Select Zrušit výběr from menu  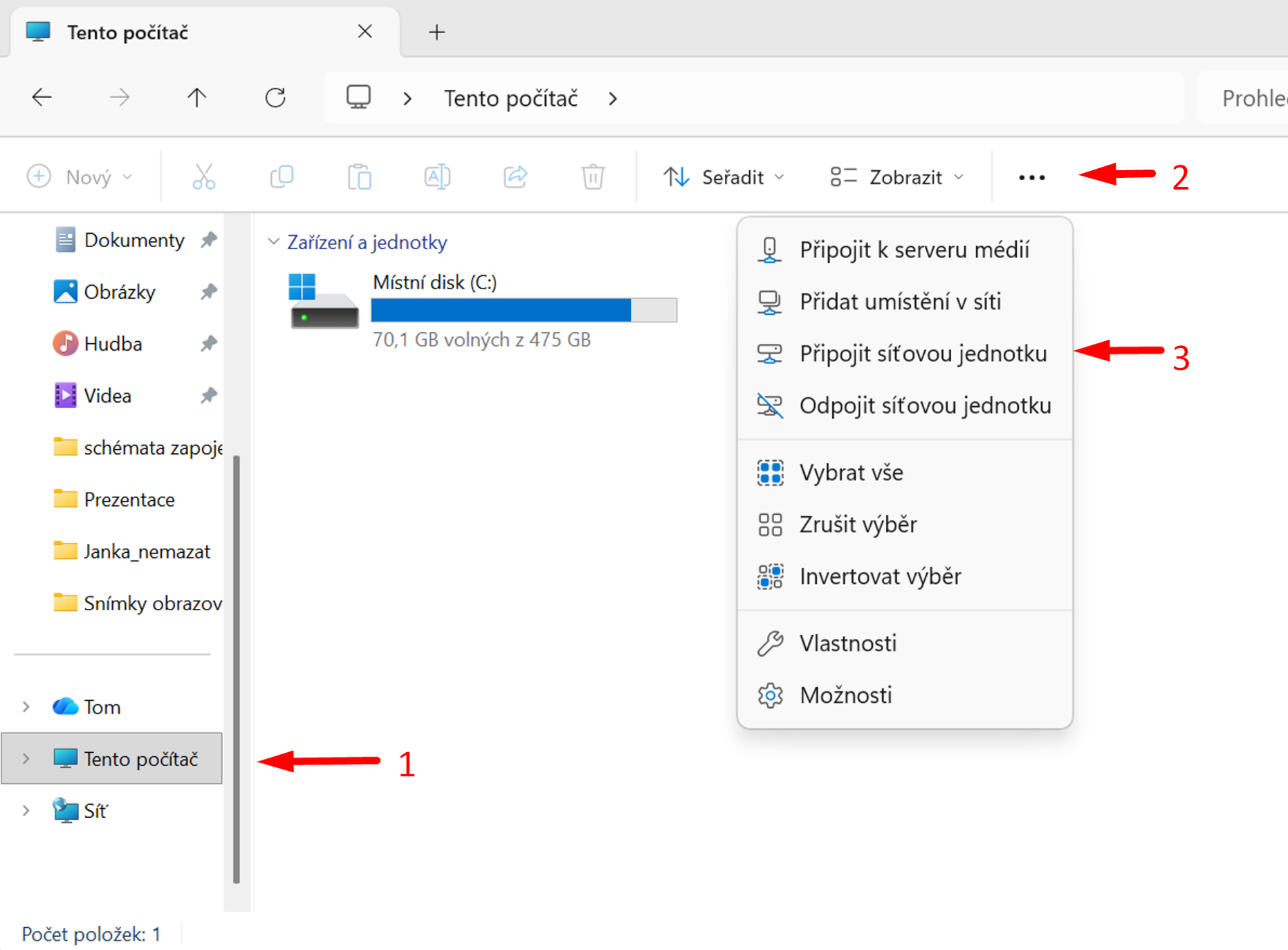[x=905, y=524]
